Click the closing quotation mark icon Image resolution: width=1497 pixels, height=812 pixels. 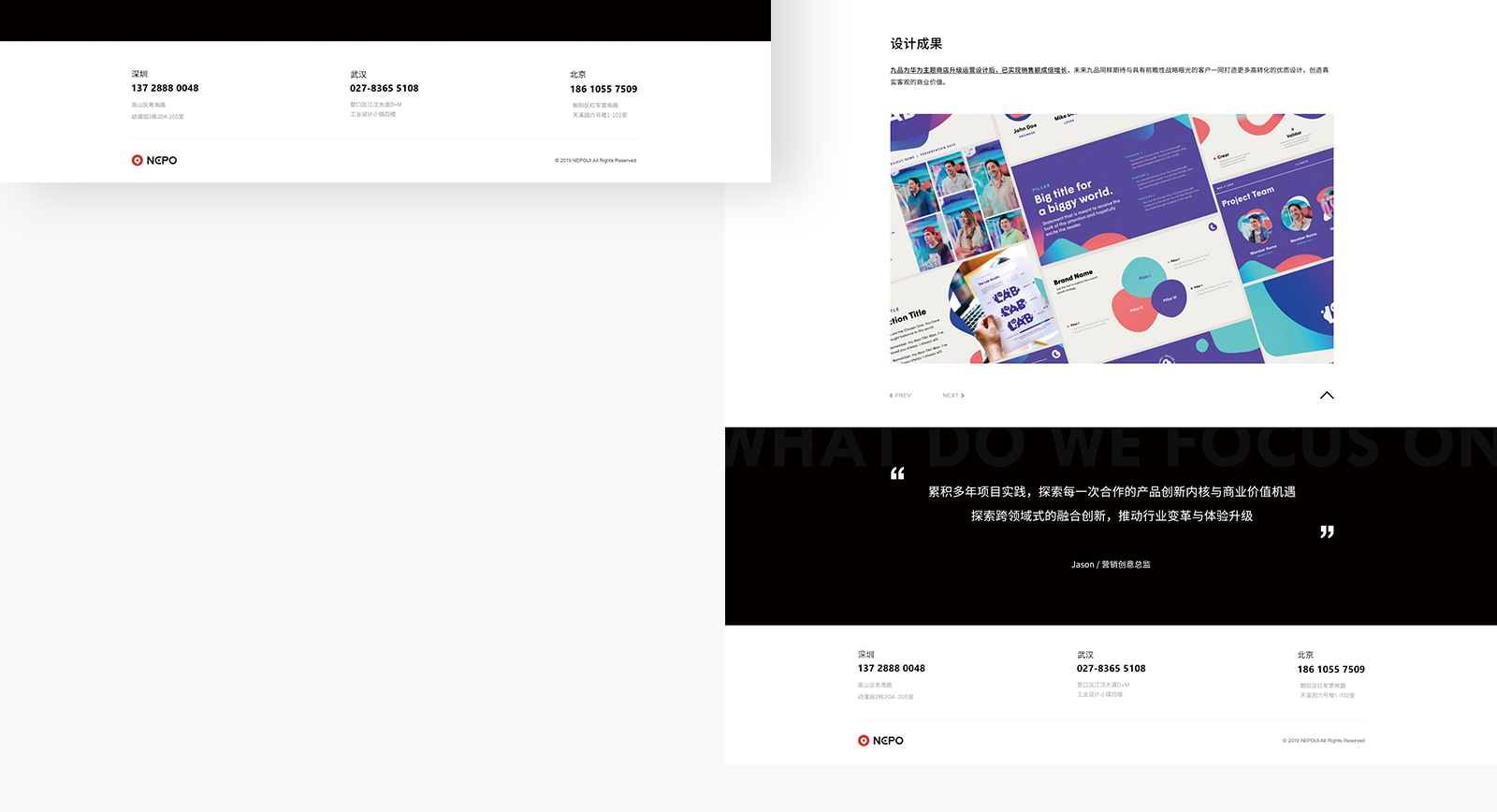[x=1326, y=531]
